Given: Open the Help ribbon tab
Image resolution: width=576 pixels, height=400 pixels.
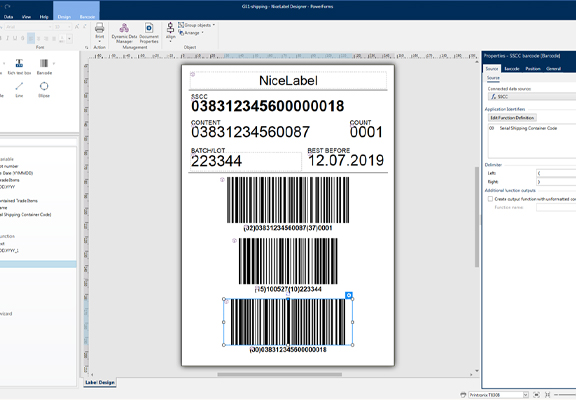Looking at the screenshot, I should (x=44, y=17).
